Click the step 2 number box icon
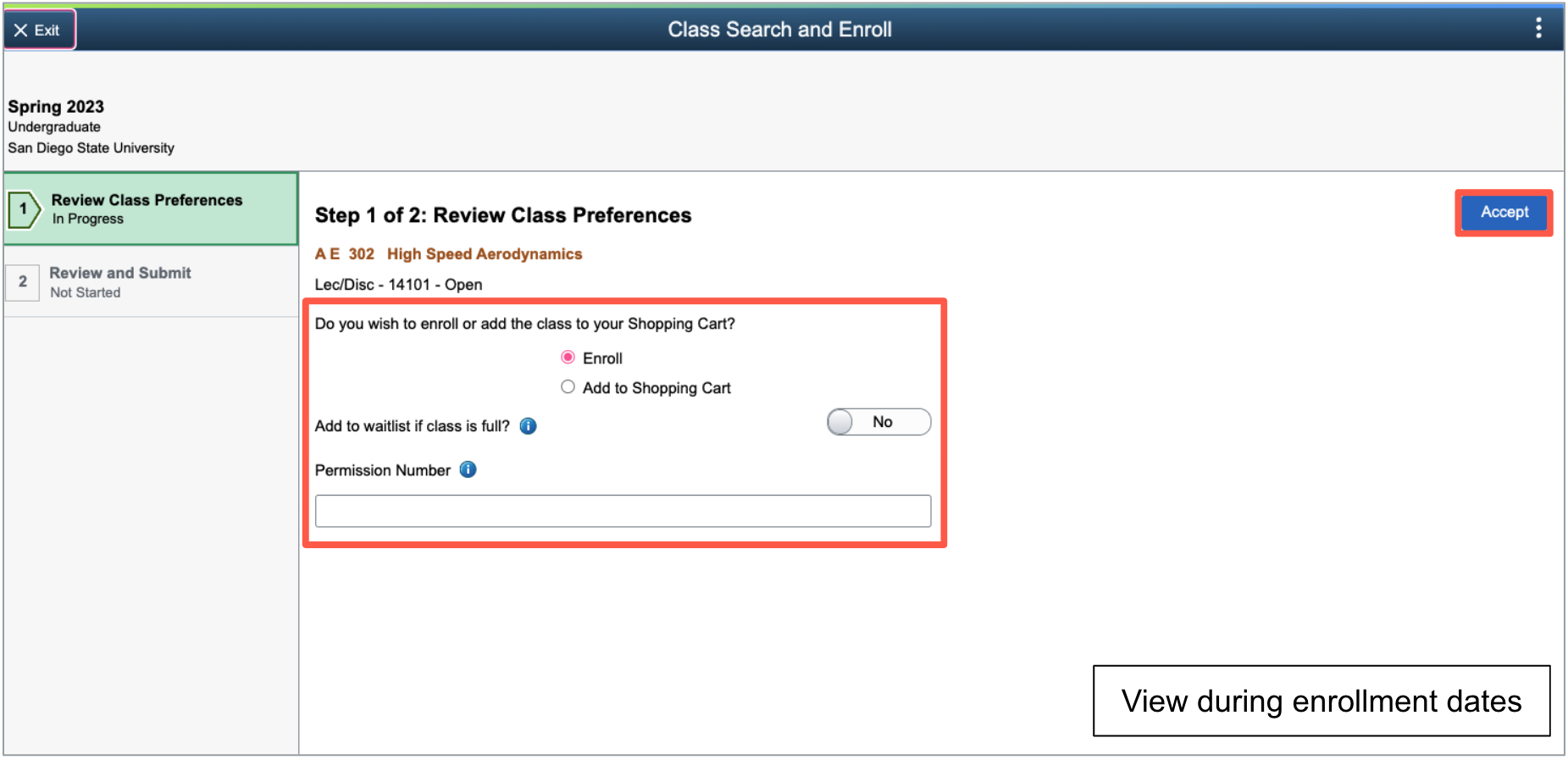This screenshot has height=760, width=1568. (x=23, y=281)
